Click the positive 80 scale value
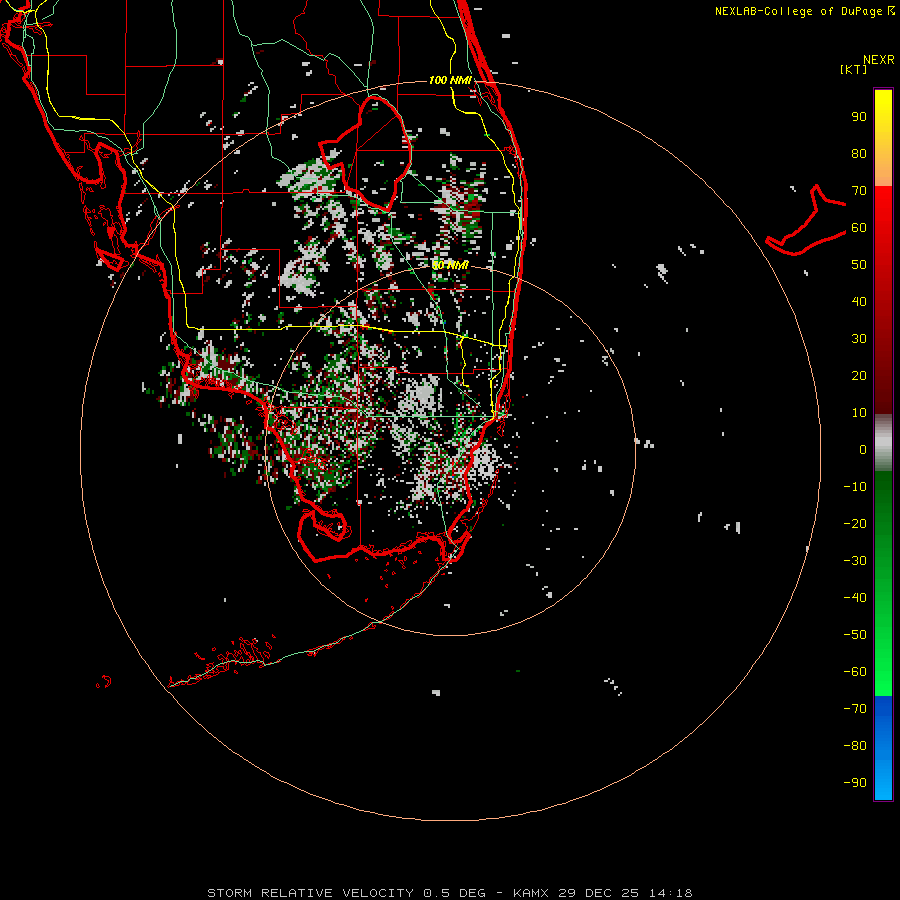This screenshot has height=900, width=900. tap(859, 153)
